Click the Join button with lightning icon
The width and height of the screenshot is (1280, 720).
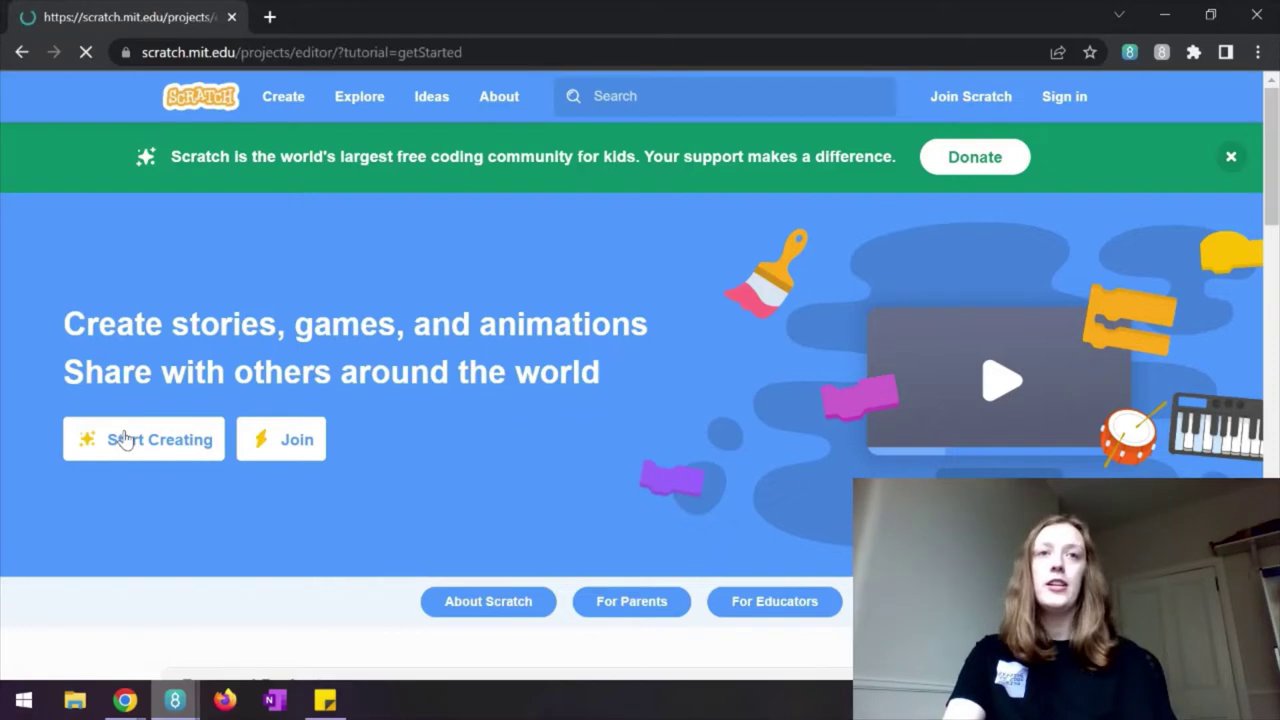281,439
